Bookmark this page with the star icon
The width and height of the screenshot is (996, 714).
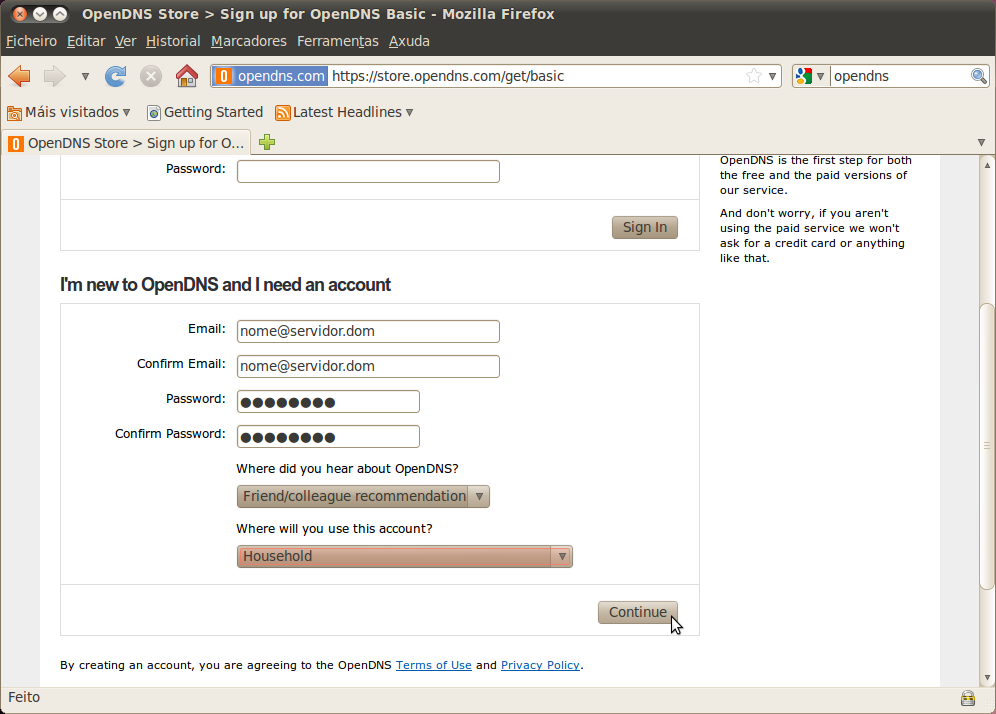point(753,76)
